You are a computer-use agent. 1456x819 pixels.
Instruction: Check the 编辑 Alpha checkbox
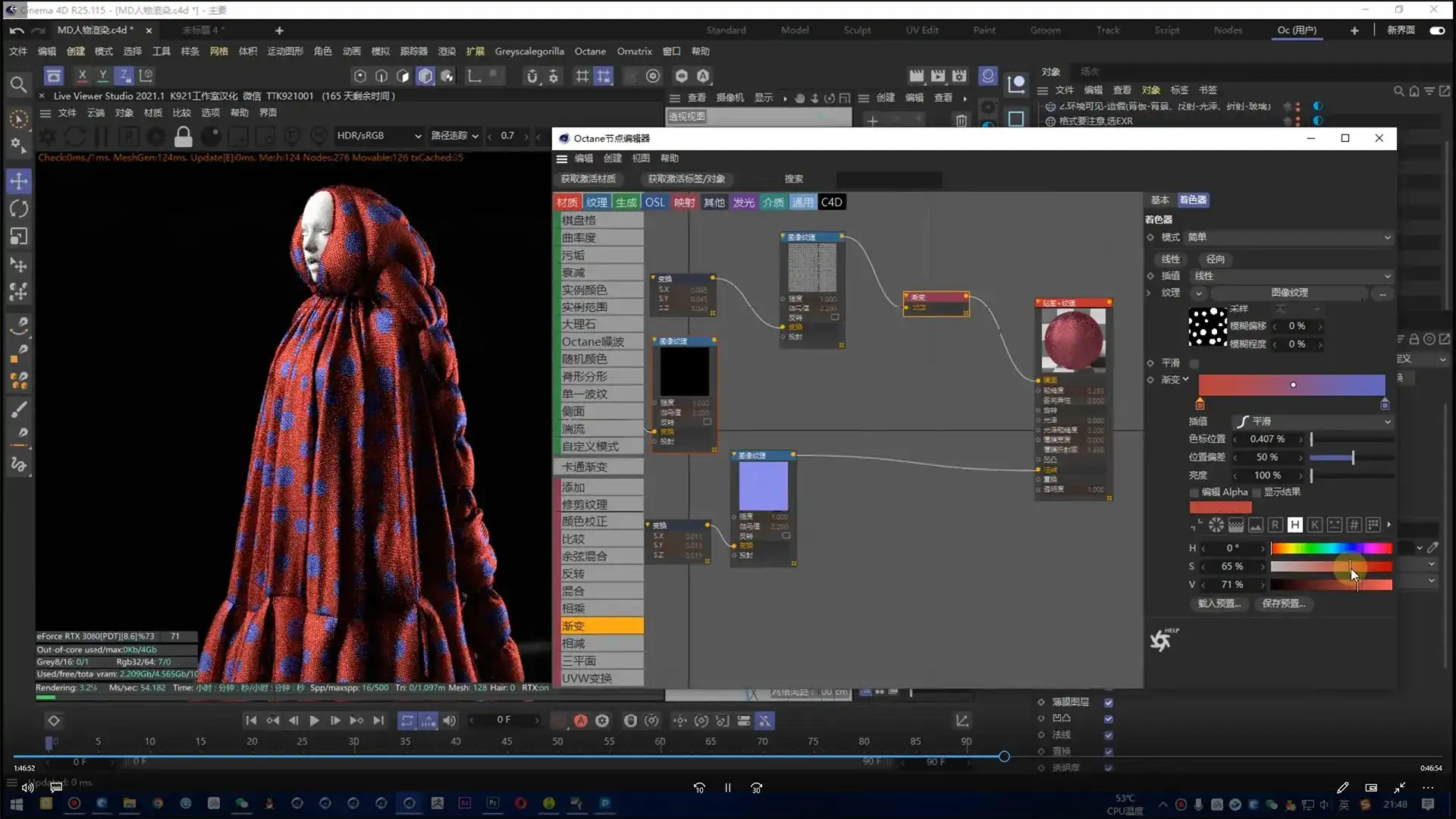pos(1194,492)
